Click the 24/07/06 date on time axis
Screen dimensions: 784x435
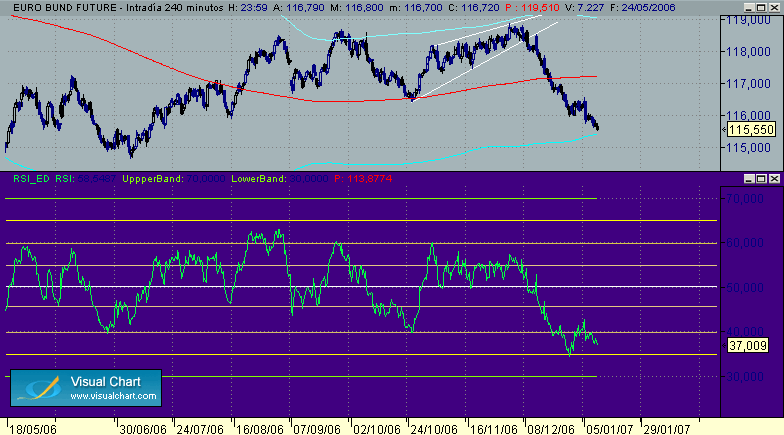point(200,429)
